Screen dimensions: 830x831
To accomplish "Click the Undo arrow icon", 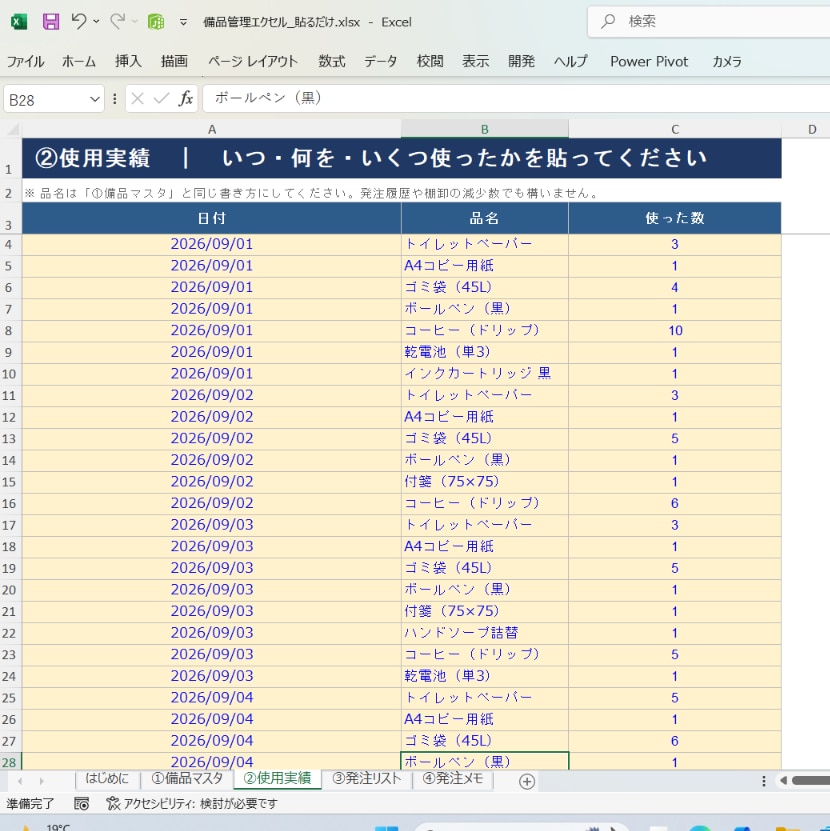I will pyautogui.click(x=79, y=21).
